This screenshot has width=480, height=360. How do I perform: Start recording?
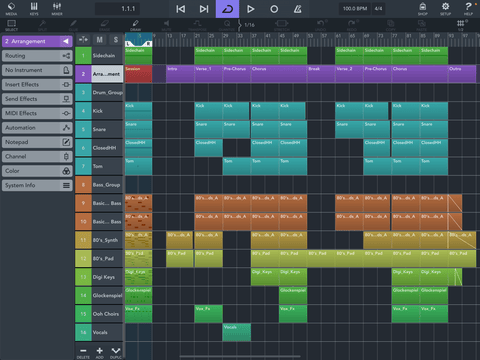tap(274, 9)
